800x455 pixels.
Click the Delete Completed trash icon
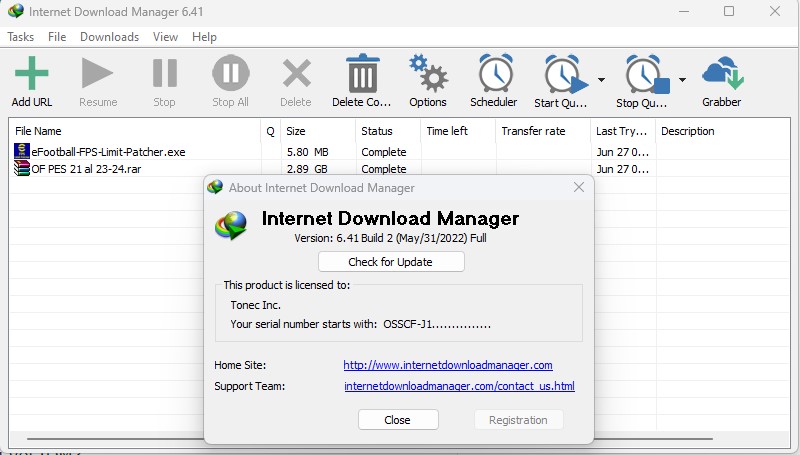click(x=362, y=73)
